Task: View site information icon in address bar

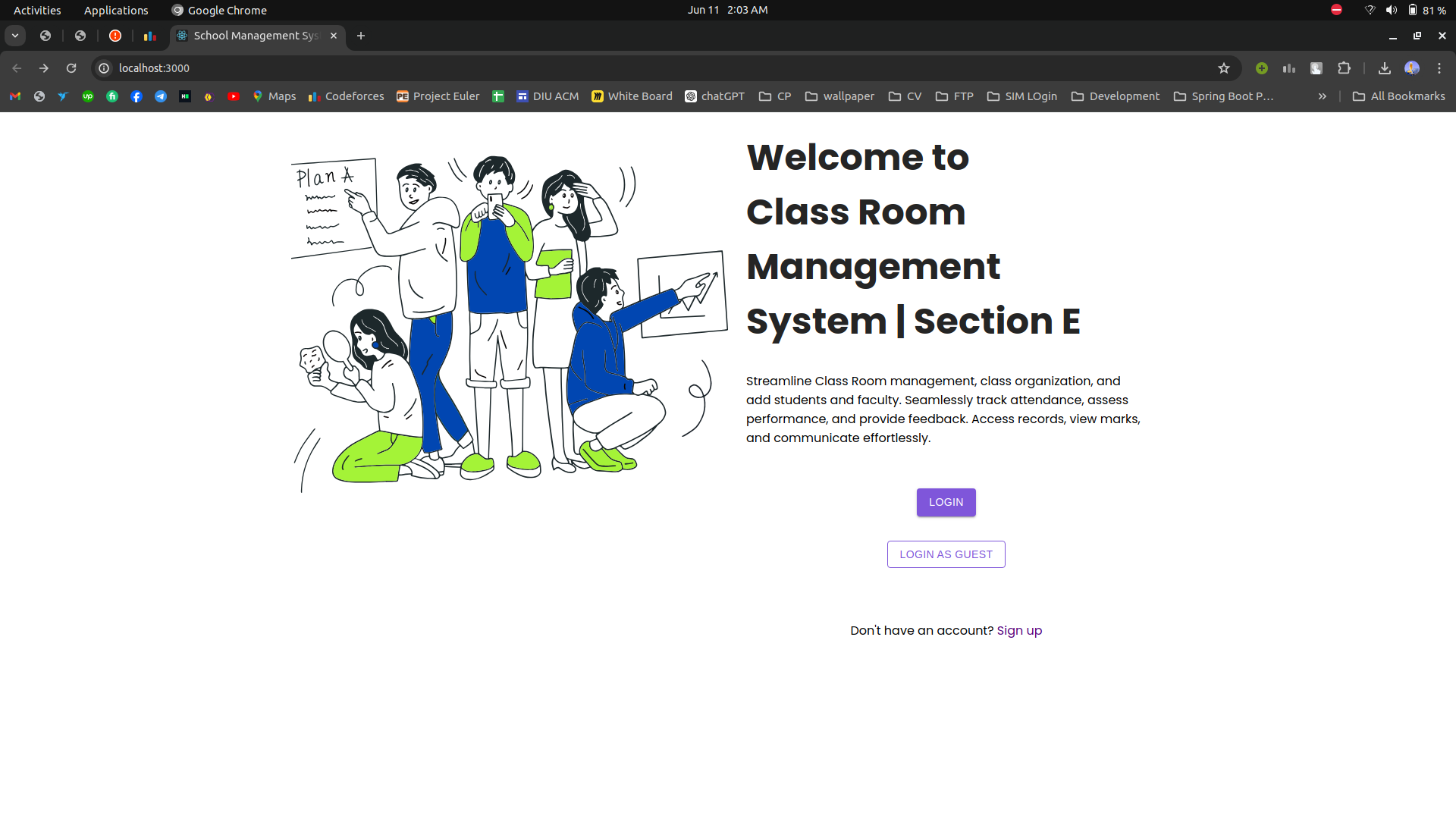Action: [x=104, y=68]
